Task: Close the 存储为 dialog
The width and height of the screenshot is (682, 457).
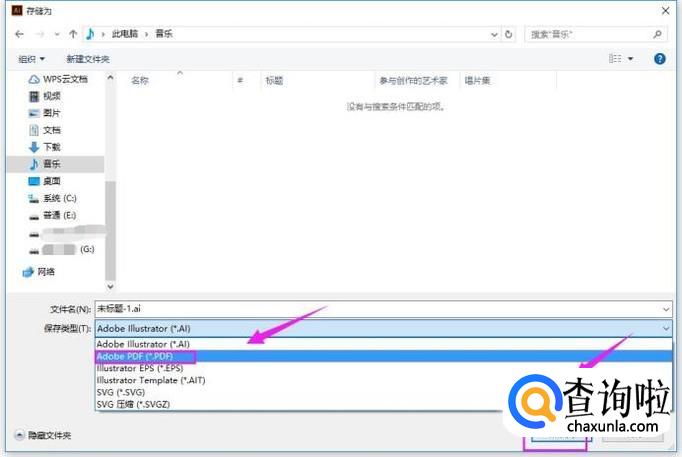Action: (x=665, y=11)
